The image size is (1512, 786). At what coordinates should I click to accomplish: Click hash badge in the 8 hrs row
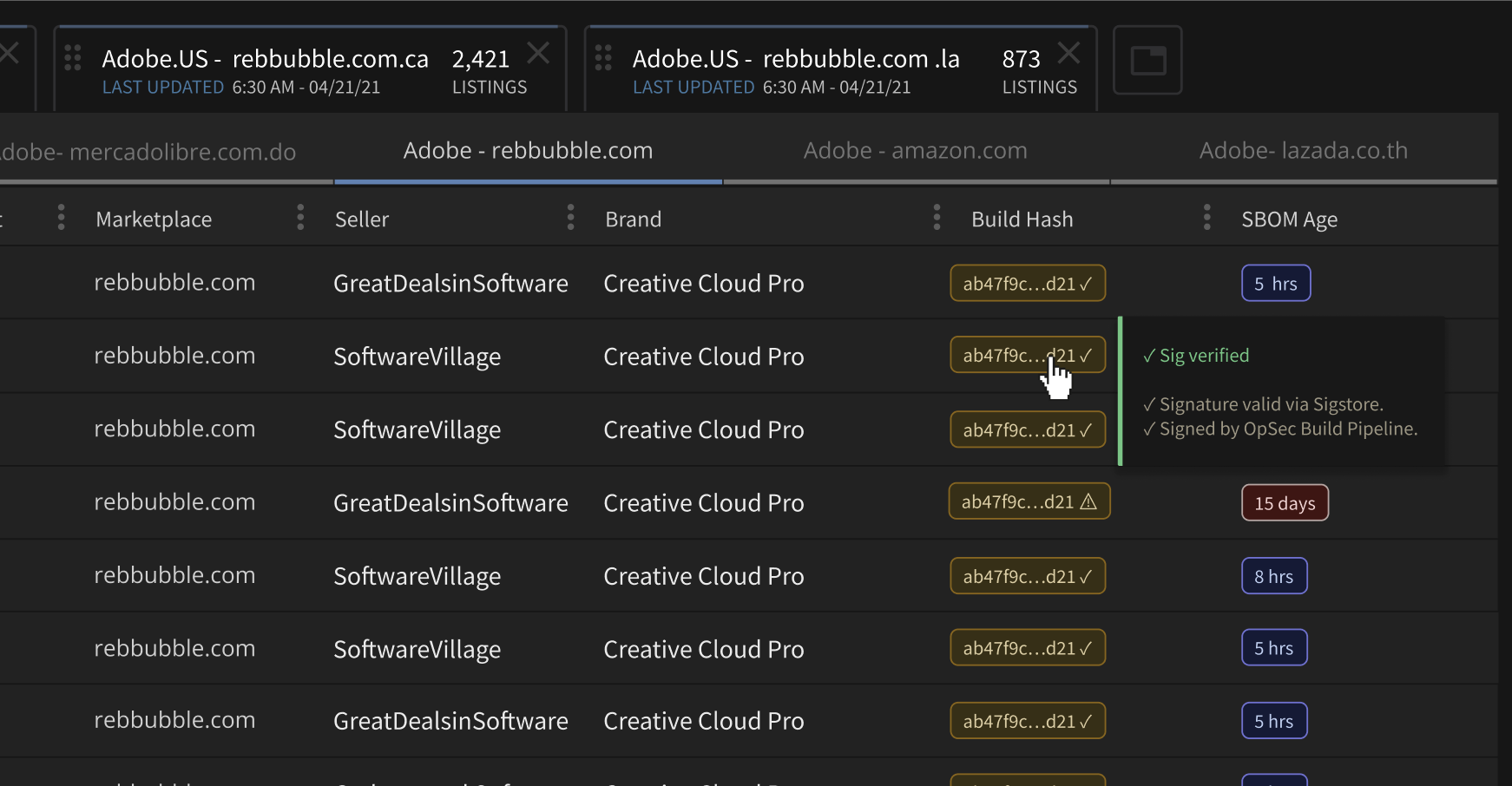1028,576
